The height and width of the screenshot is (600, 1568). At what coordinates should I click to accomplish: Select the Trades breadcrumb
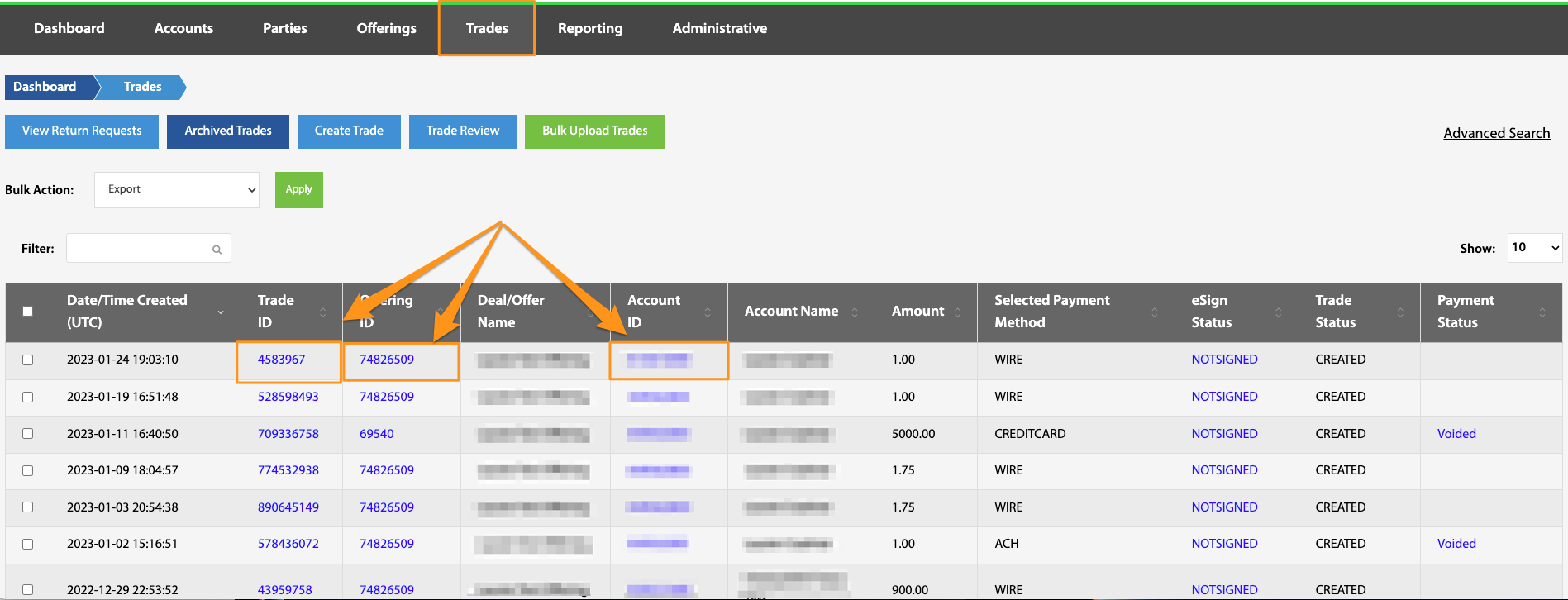(x=142, y=87)
